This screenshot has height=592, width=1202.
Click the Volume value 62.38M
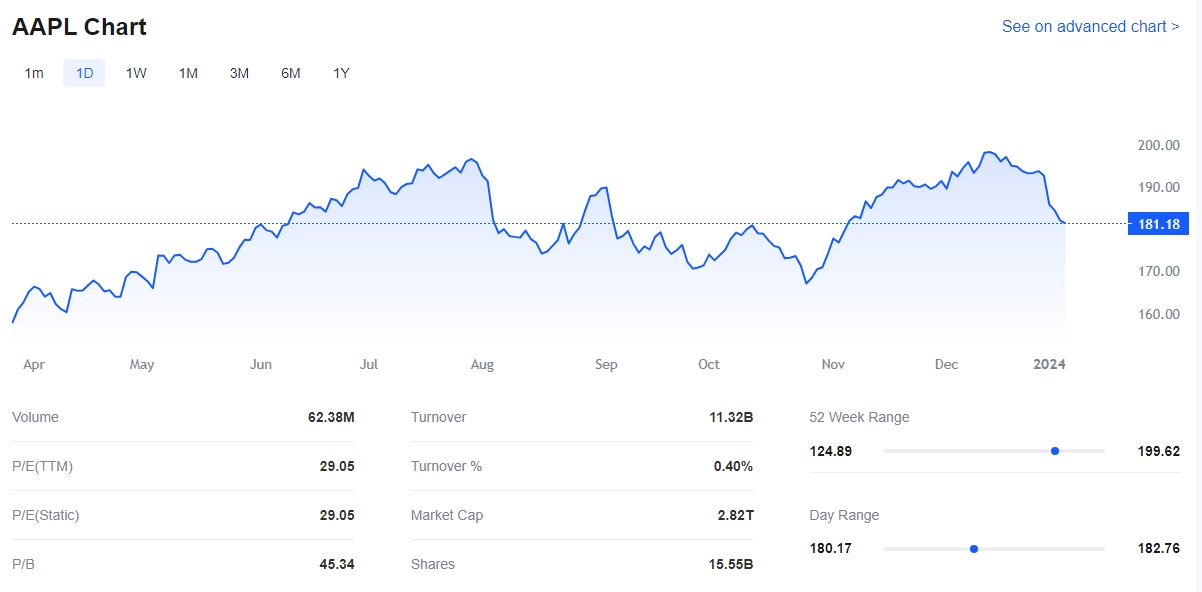pyautogui.click(x=331, y=417)
